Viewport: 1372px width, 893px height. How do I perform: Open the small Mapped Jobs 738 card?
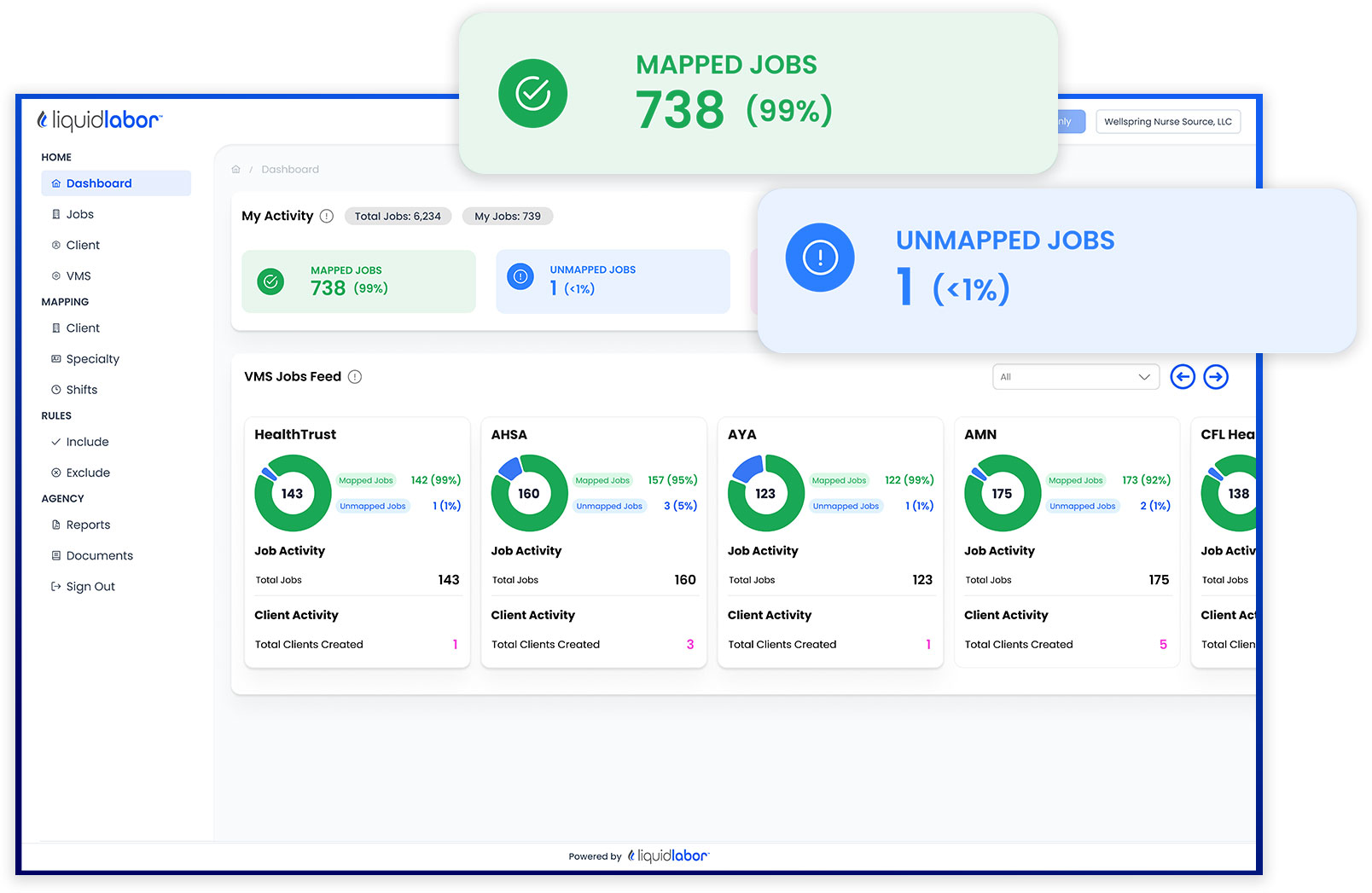[x=358, y=281]
